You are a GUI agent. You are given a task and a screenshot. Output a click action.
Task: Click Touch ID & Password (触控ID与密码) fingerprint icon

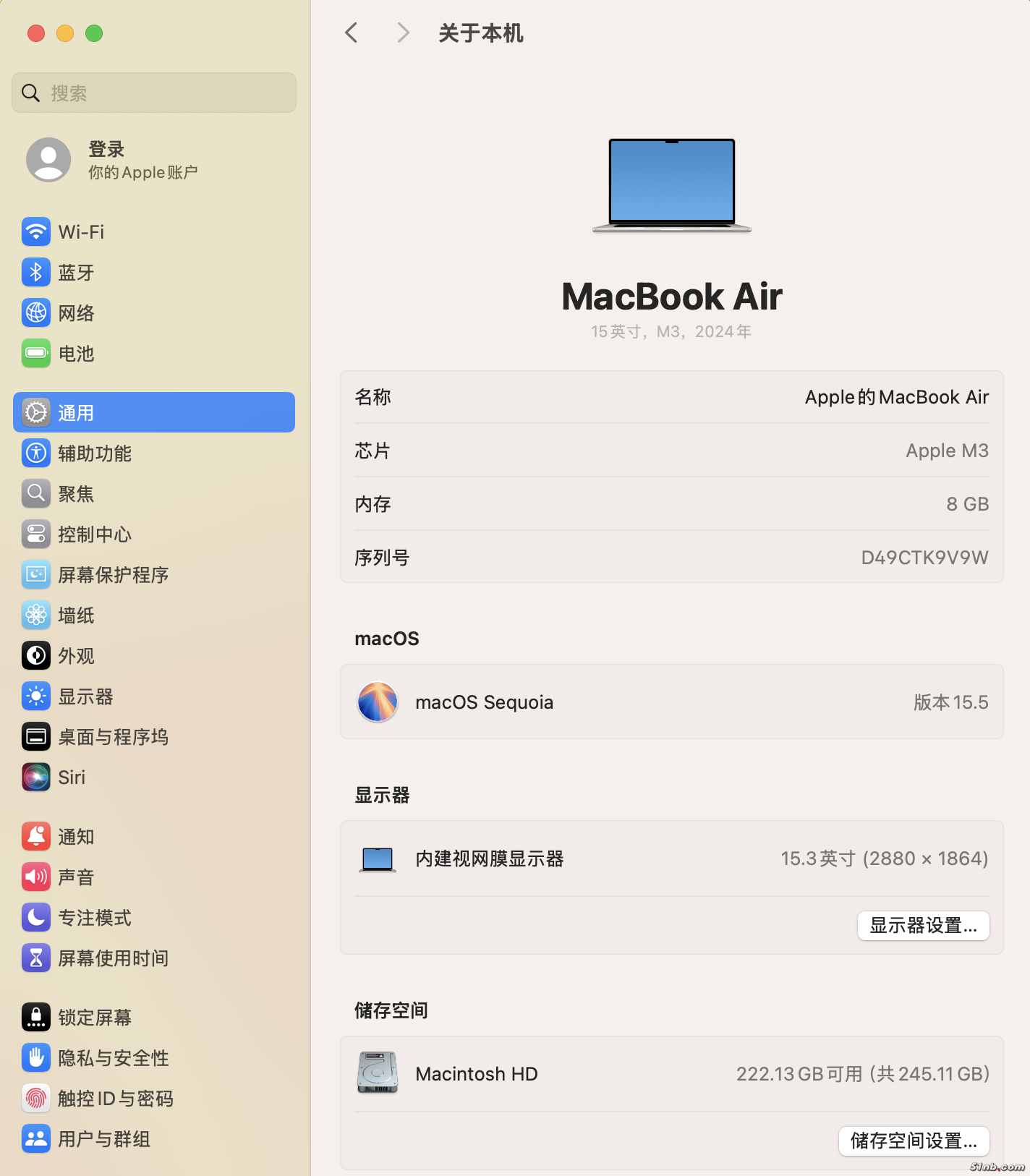pyautogui.click(x=36, y=1099)
